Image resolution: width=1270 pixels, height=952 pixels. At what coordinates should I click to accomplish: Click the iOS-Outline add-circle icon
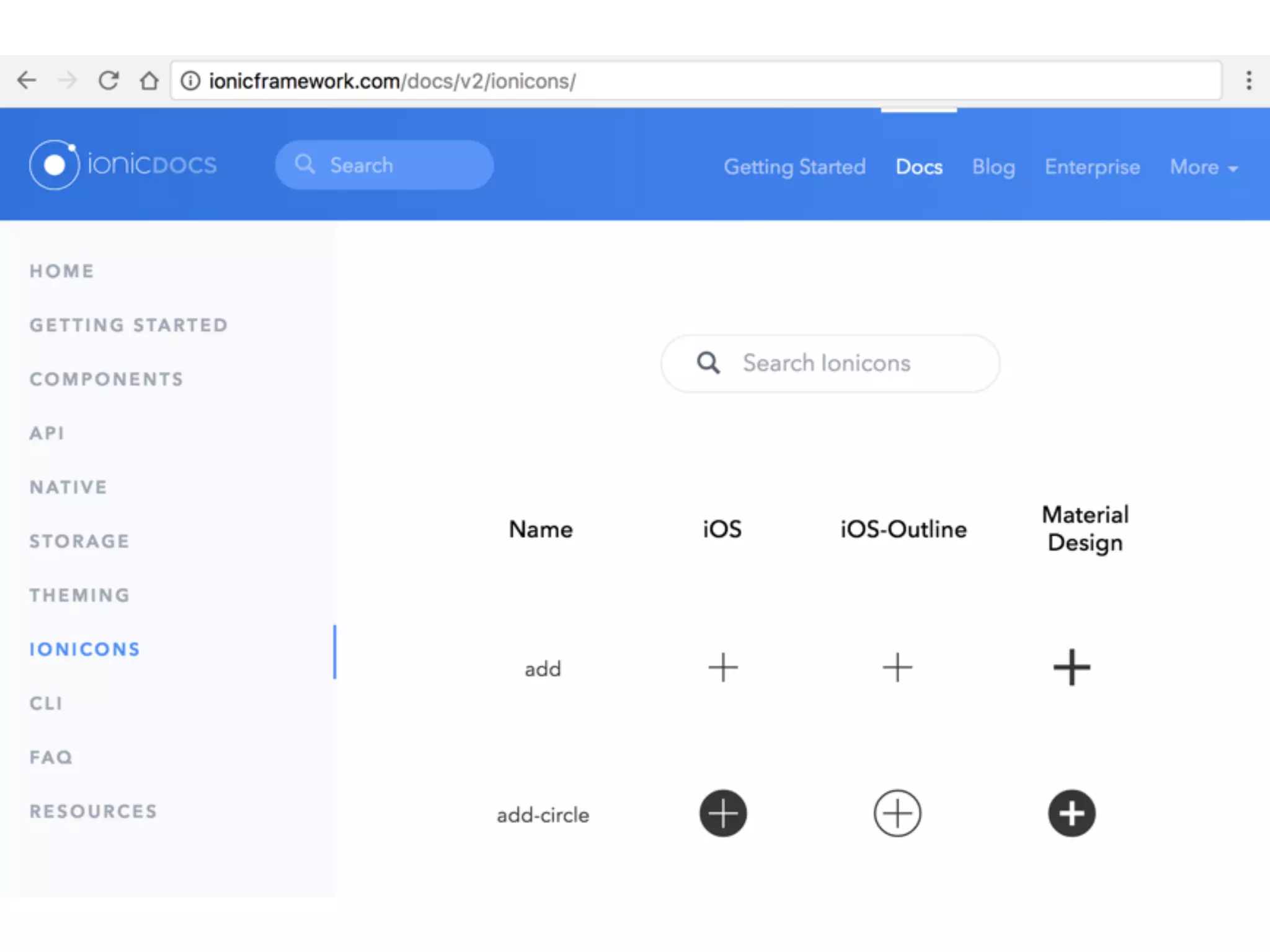coord(897,813)
